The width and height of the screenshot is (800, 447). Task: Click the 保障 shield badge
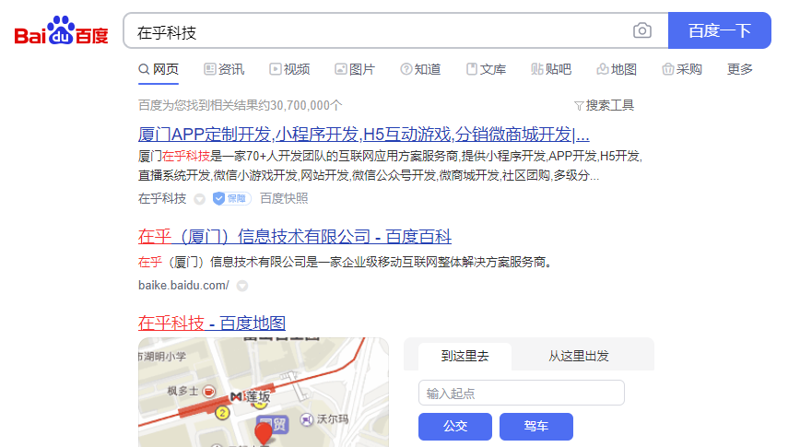tap(232, 198)
